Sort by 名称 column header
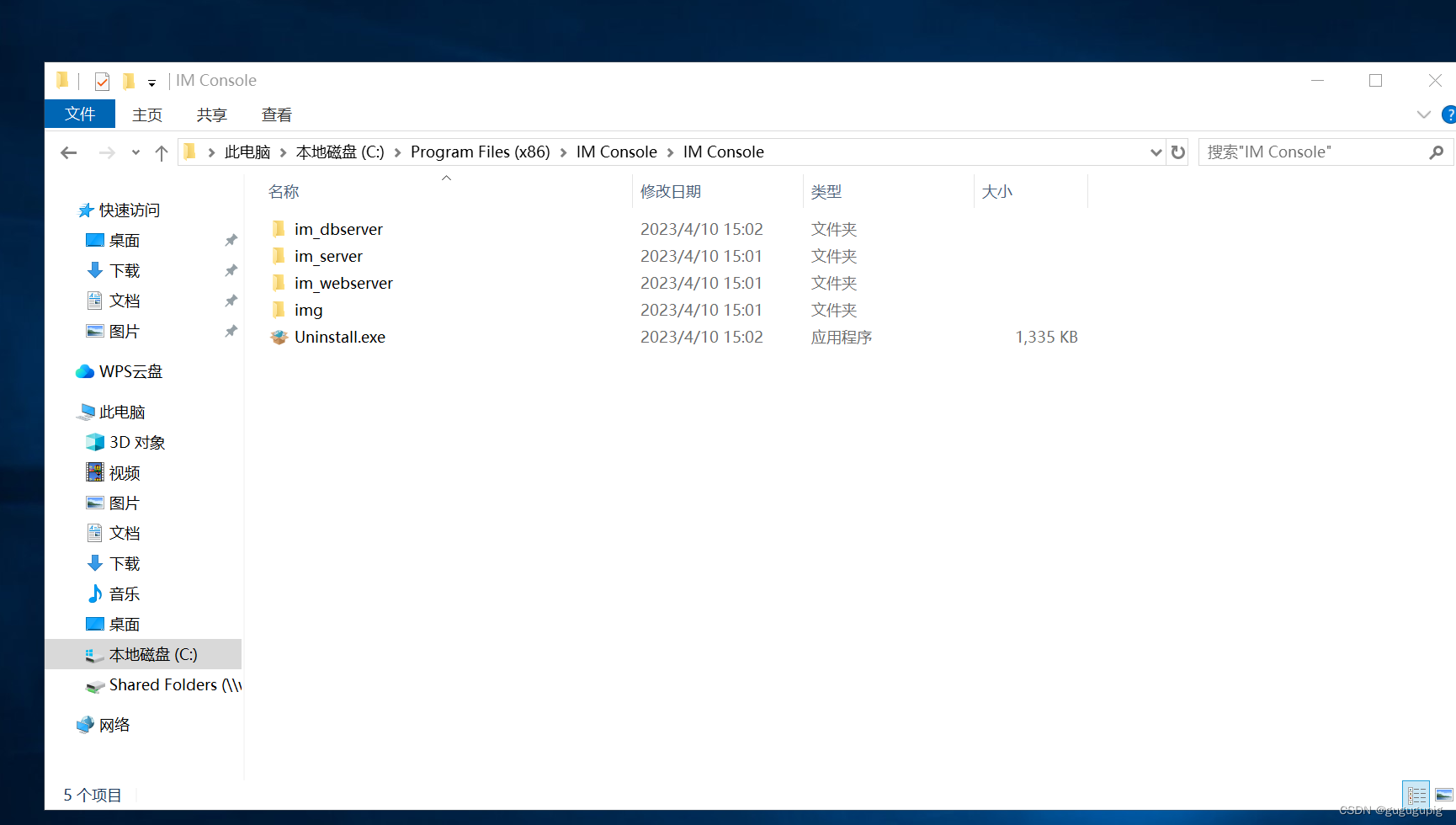1456x825 pixels. 284,191
